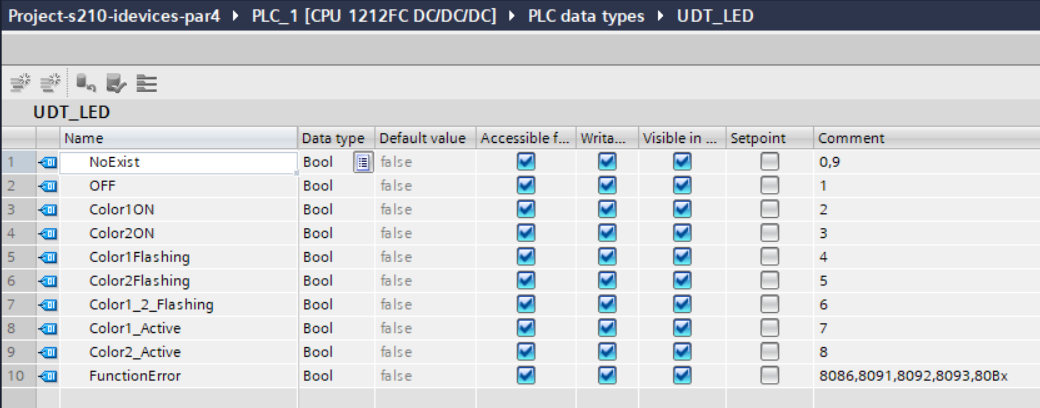Click the Add row toolbar icon
Screen dimensions: 1040x408
tap(52, 83)
